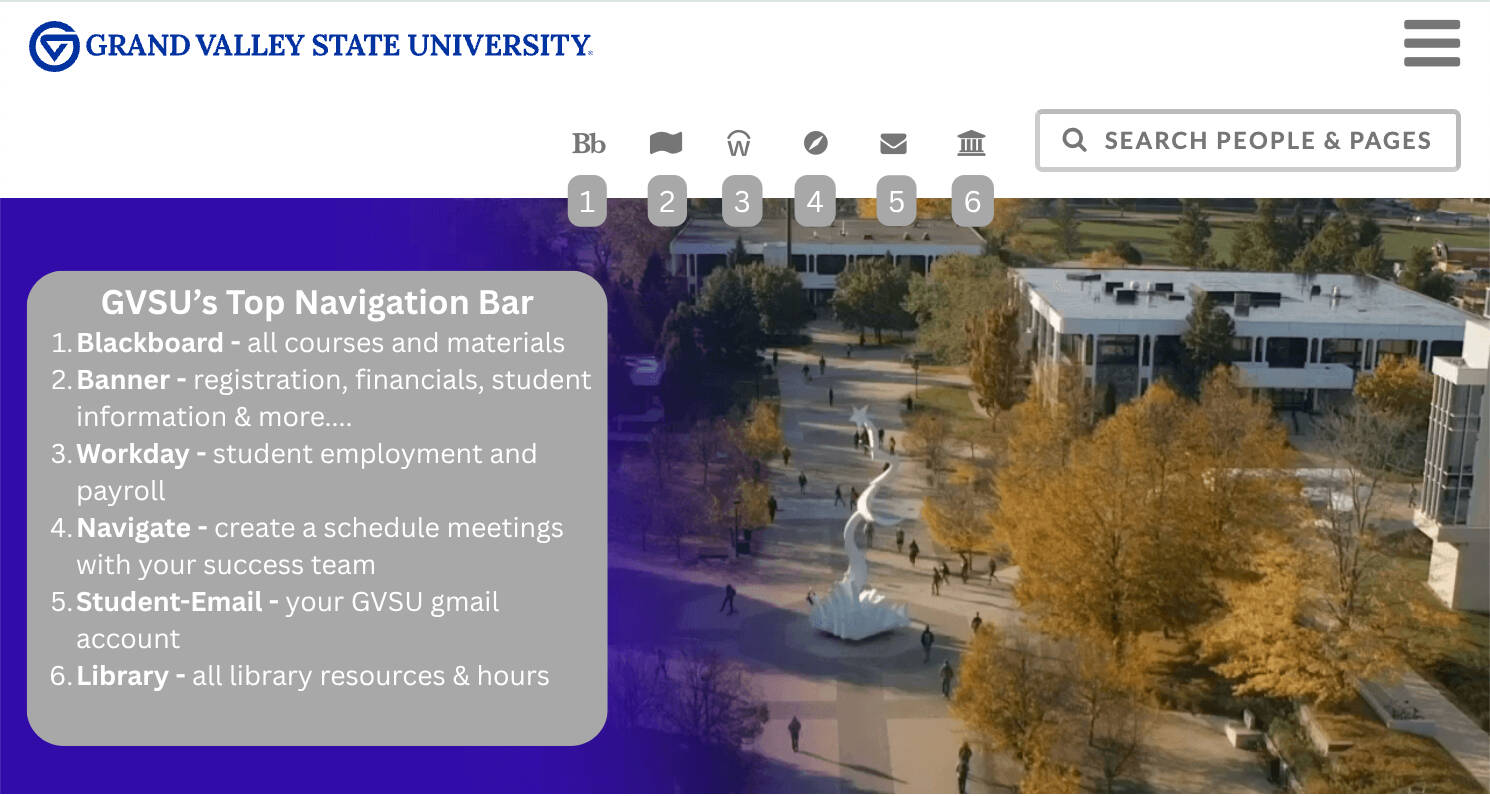
Task: Click the Blackboard list entry text
Action: pyautogui.click(x=321, y=342)
